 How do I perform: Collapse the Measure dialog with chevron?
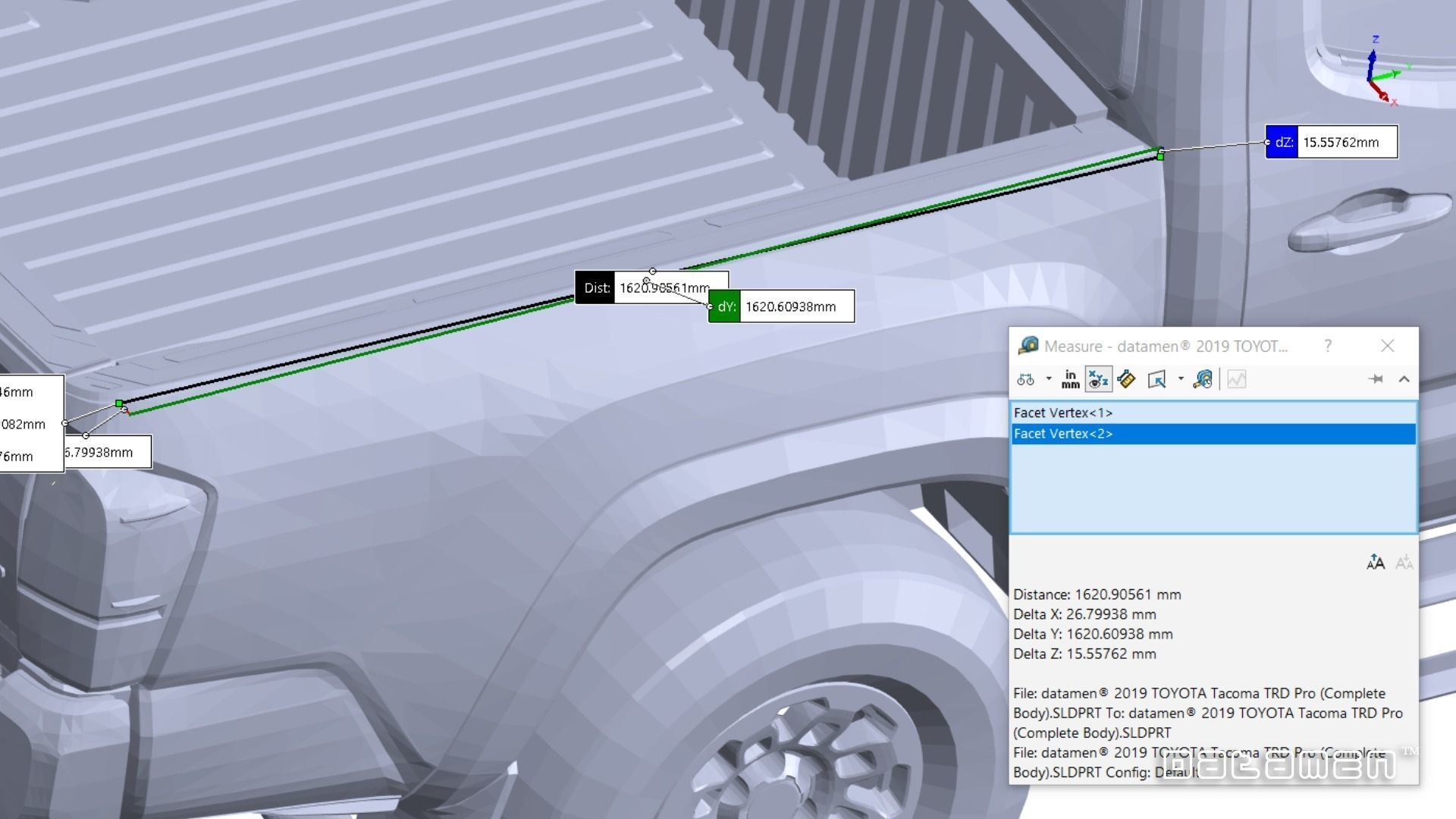pos(1404,379)
